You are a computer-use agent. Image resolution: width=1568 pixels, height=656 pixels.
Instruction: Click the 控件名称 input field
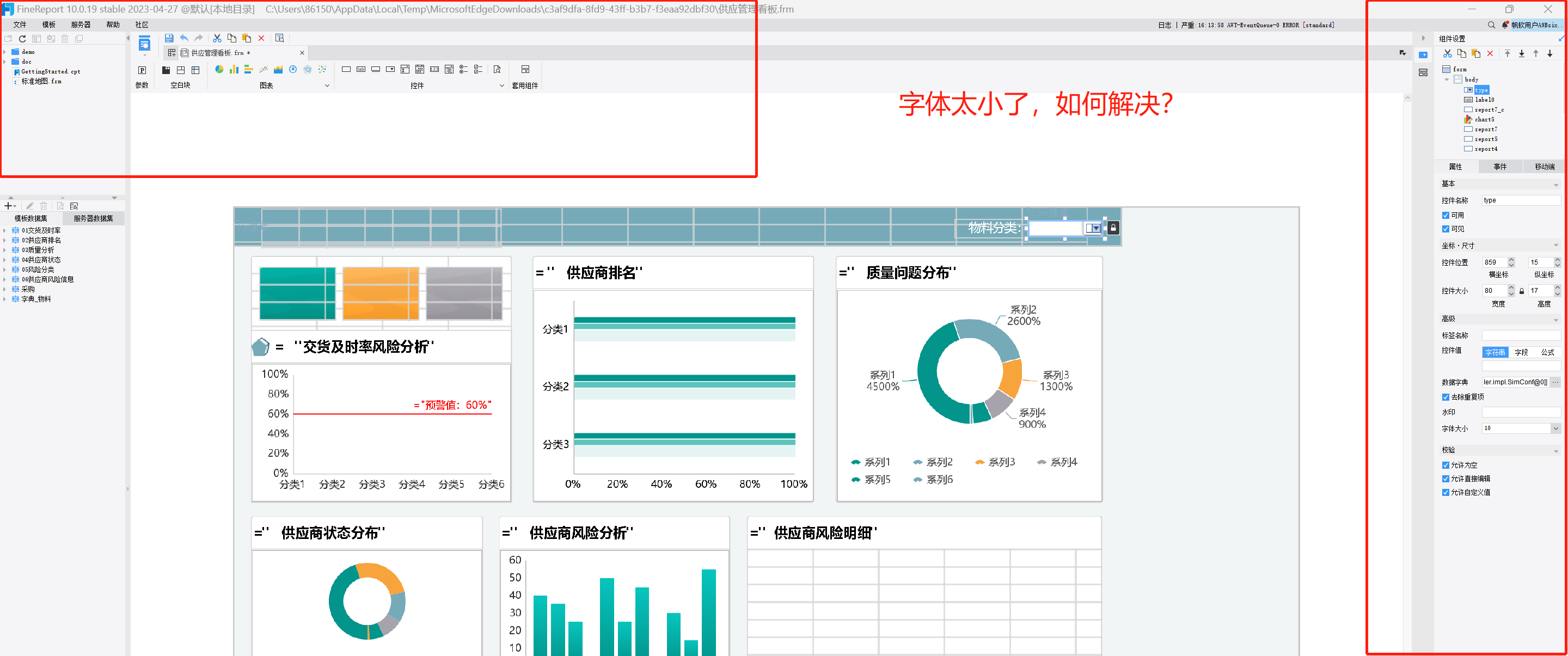pyautogui.click(x=1521, y=200)
